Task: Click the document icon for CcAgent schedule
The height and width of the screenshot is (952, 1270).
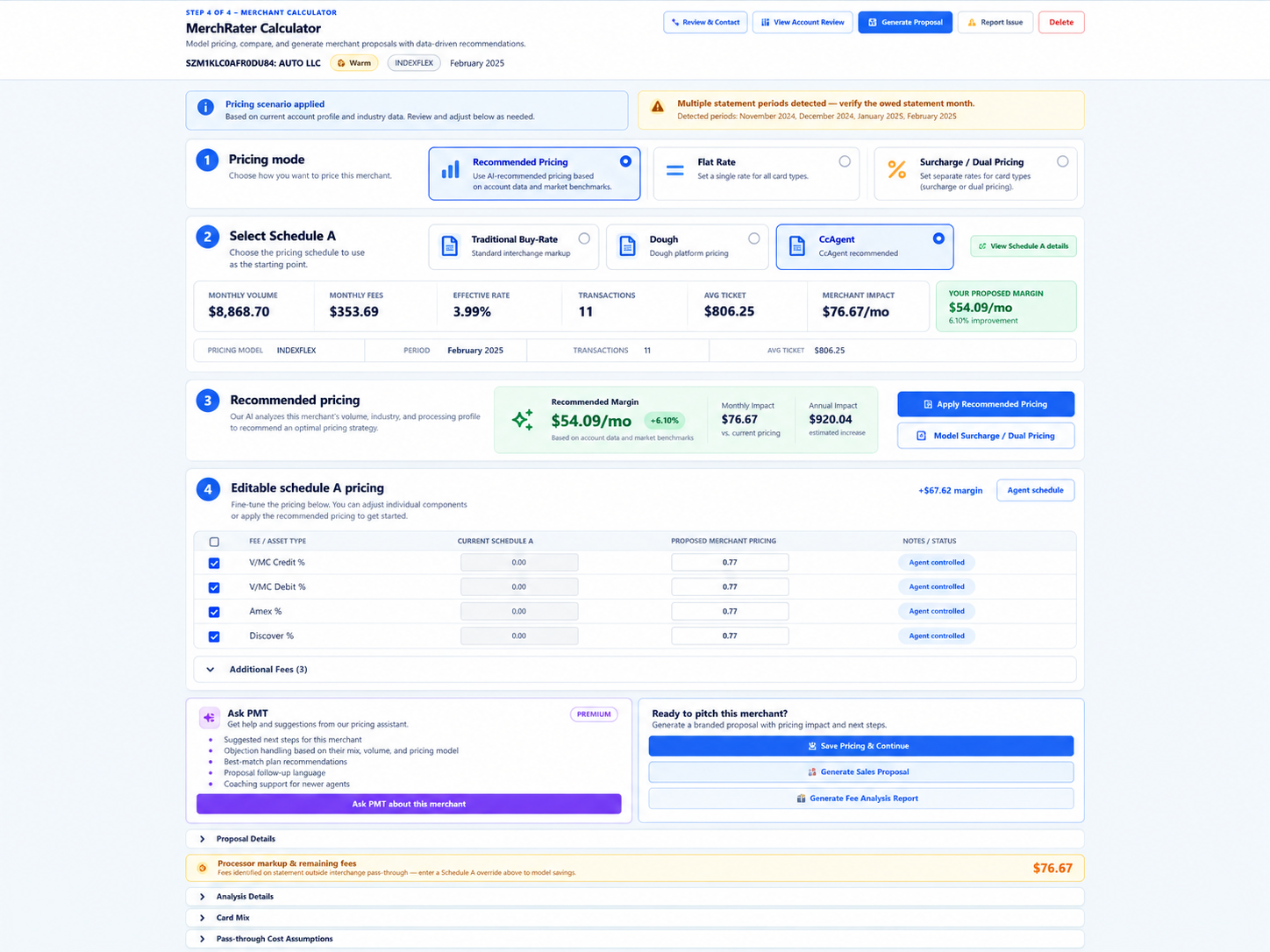Action: [797, 246]
